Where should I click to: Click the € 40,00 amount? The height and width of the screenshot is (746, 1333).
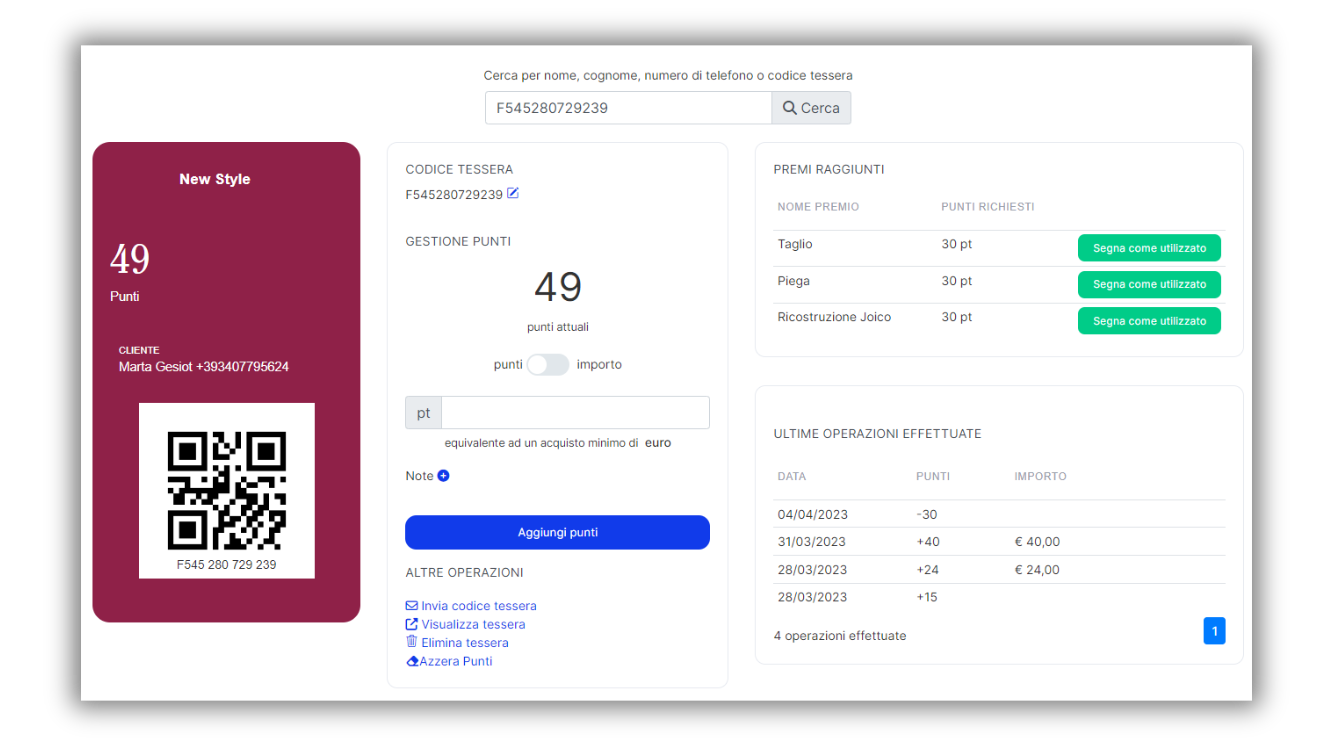[x=1037, y=542]
